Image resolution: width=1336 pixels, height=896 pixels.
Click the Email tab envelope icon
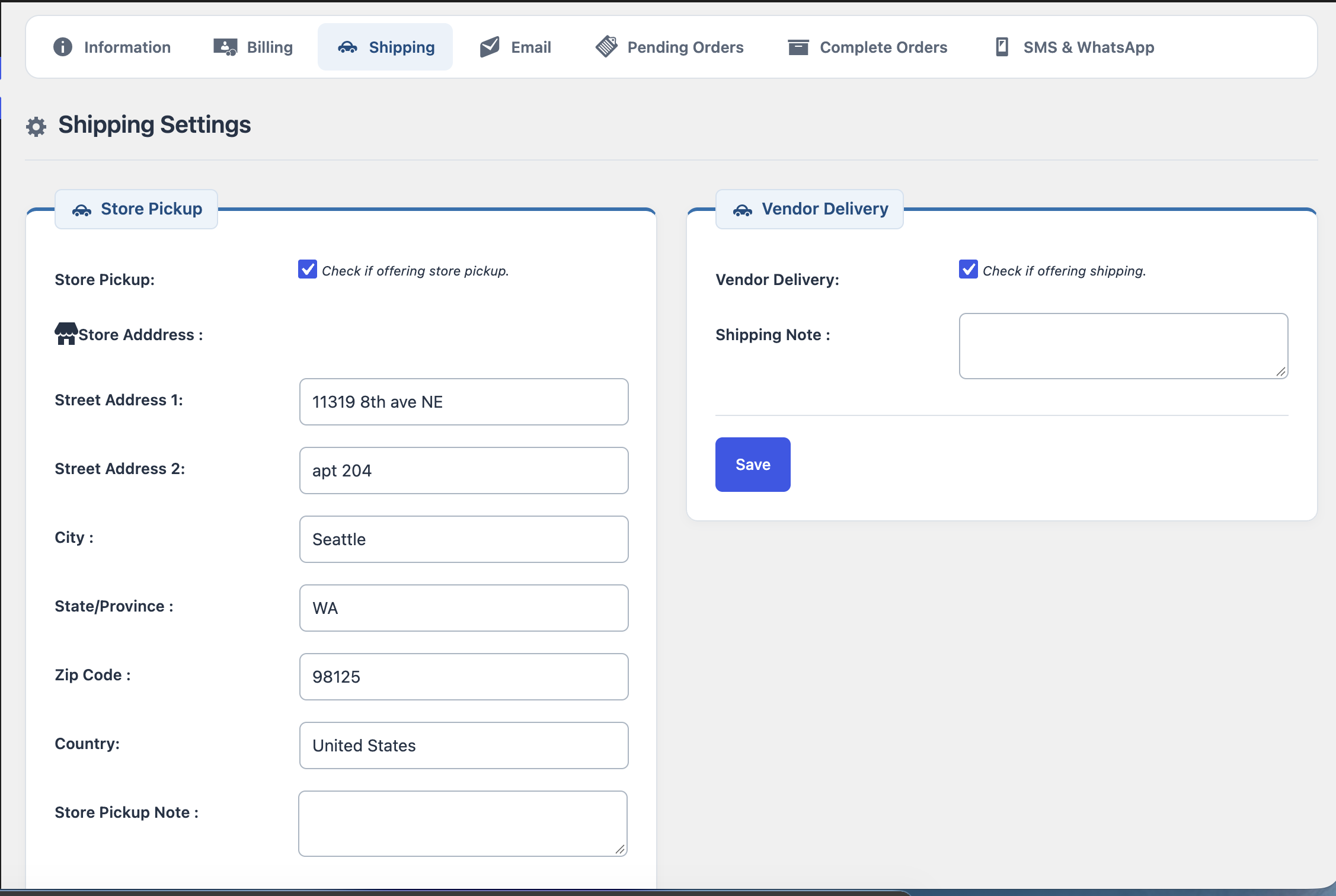click(x=490, y=47)
